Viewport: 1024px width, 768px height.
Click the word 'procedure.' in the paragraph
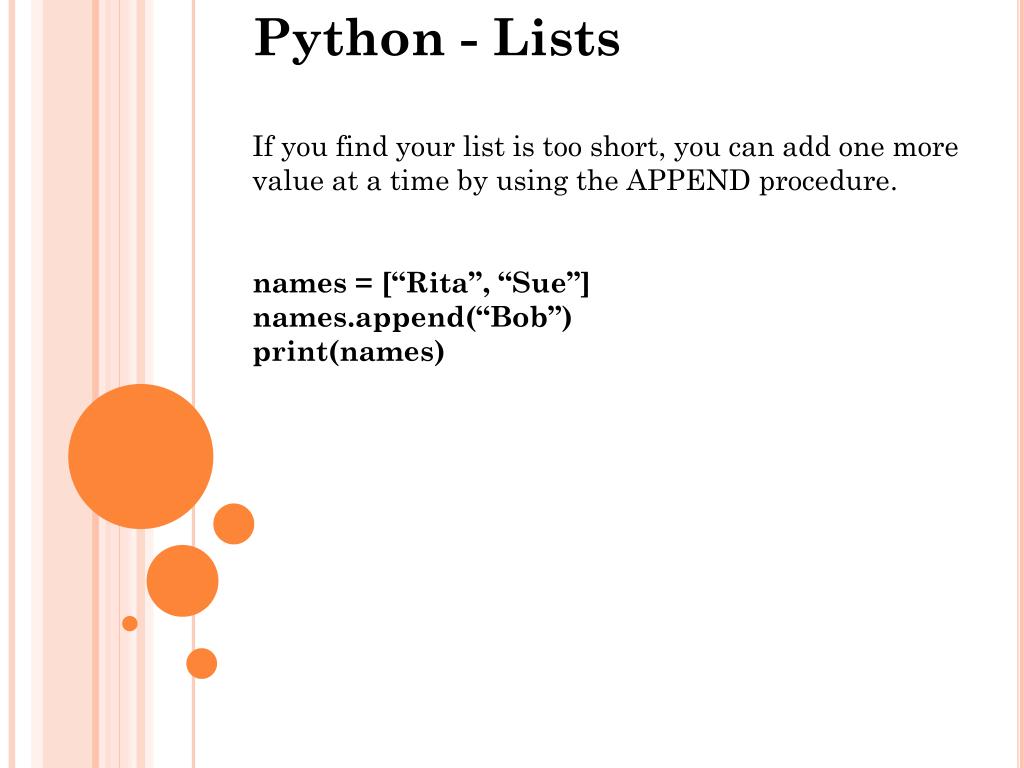828,182
